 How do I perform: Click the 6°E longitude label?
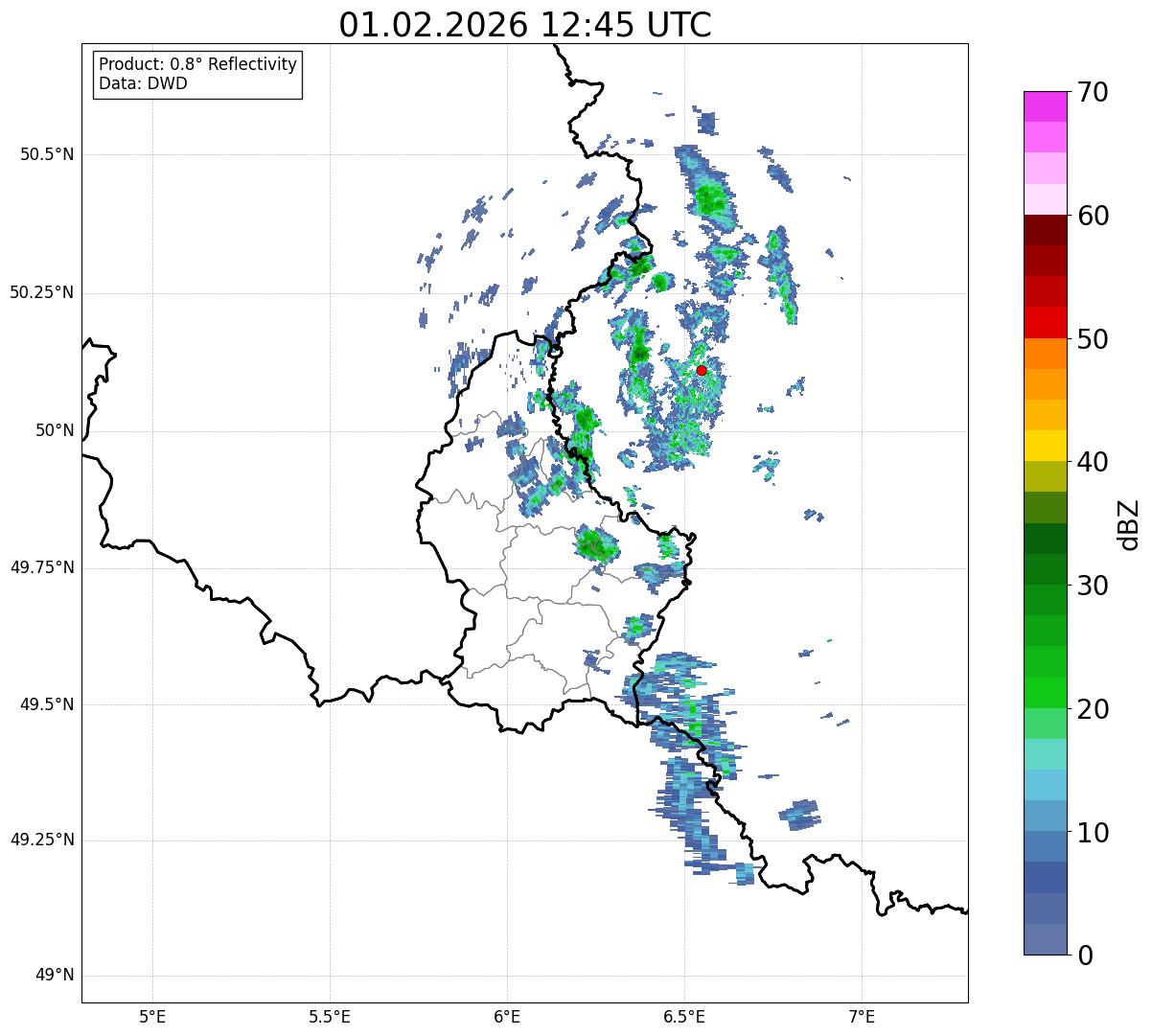[507, 1016]
